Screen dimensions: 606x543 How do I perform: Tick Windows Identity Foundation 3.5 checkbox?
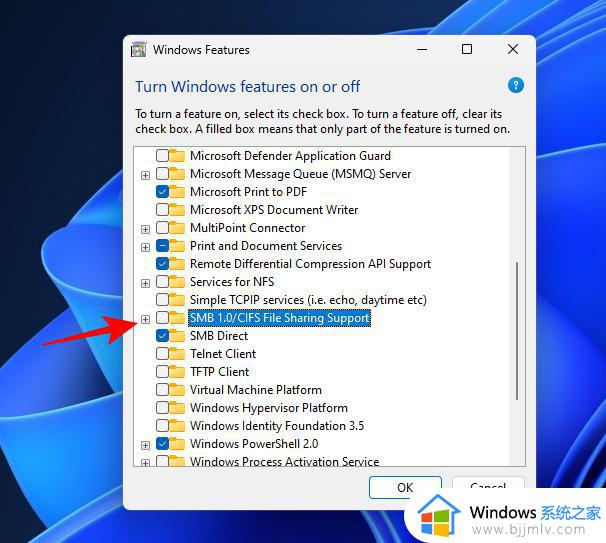pos(162,426)
